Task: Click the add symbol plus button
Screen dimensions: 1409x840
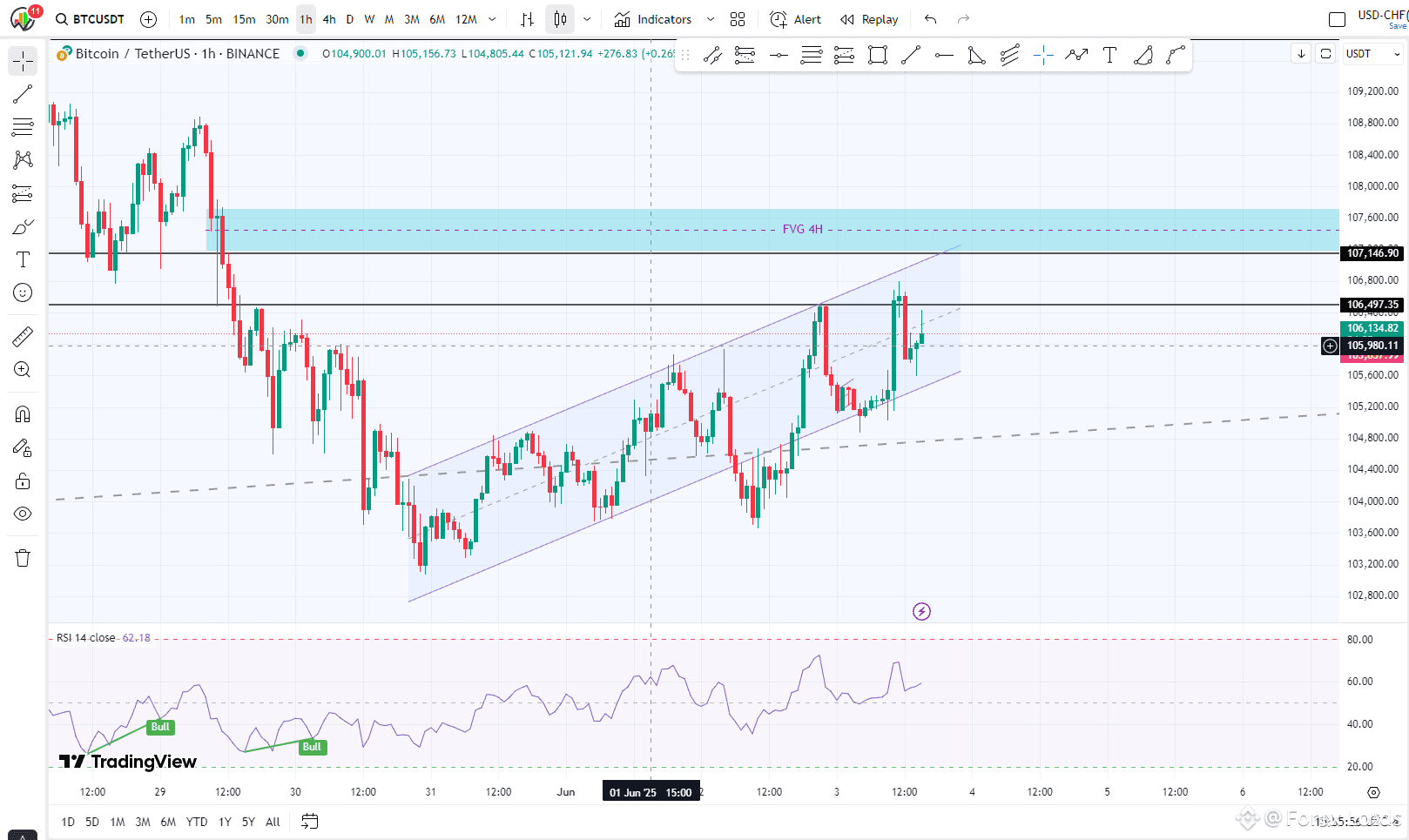Action: click(x=148, y=19)
